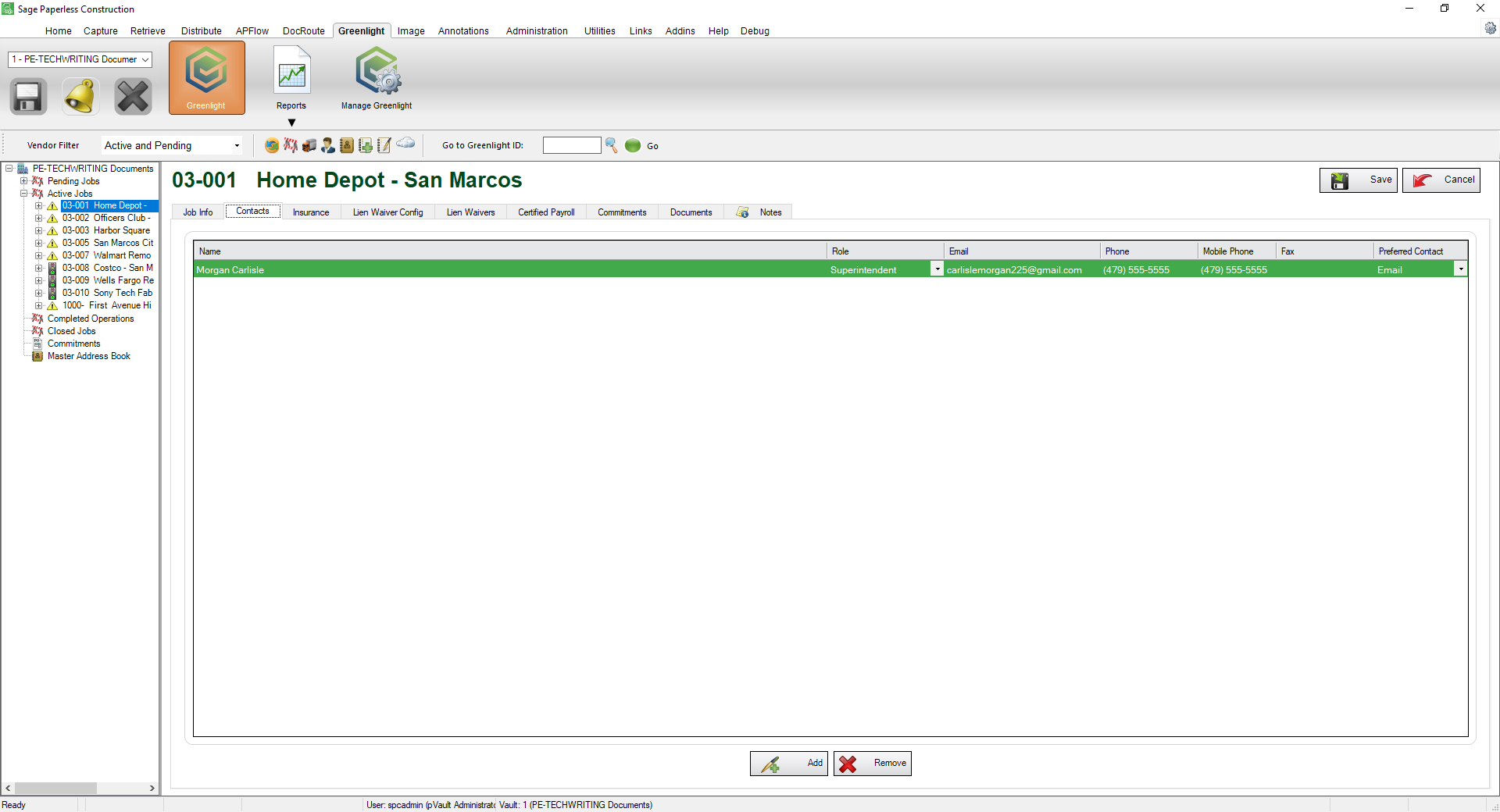Expand the 03-009 Wells Fargo node
1500x812 pixels.
[x=38, y=281]
